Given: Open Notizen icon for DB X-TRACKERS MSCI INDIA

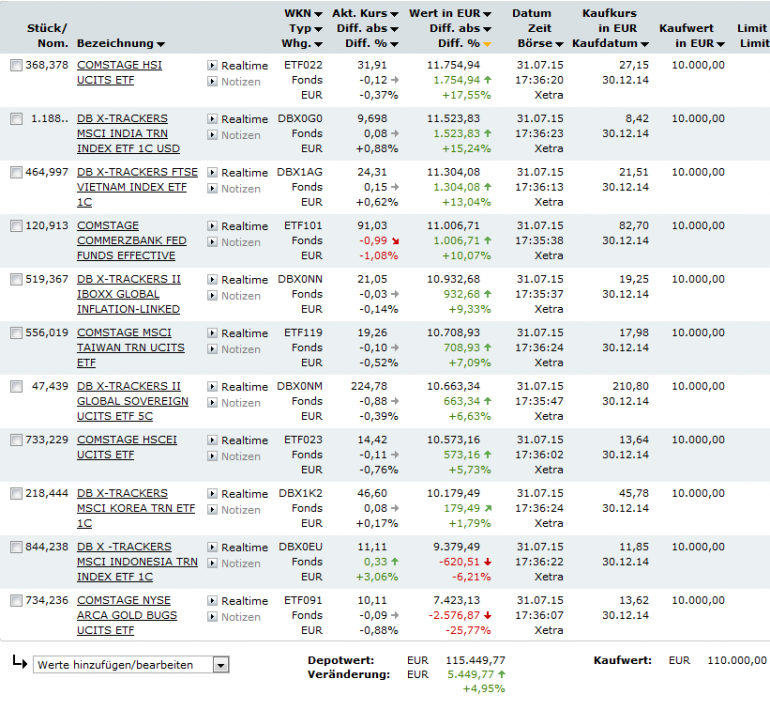Looking at the screenshot, I should point(212,135).
